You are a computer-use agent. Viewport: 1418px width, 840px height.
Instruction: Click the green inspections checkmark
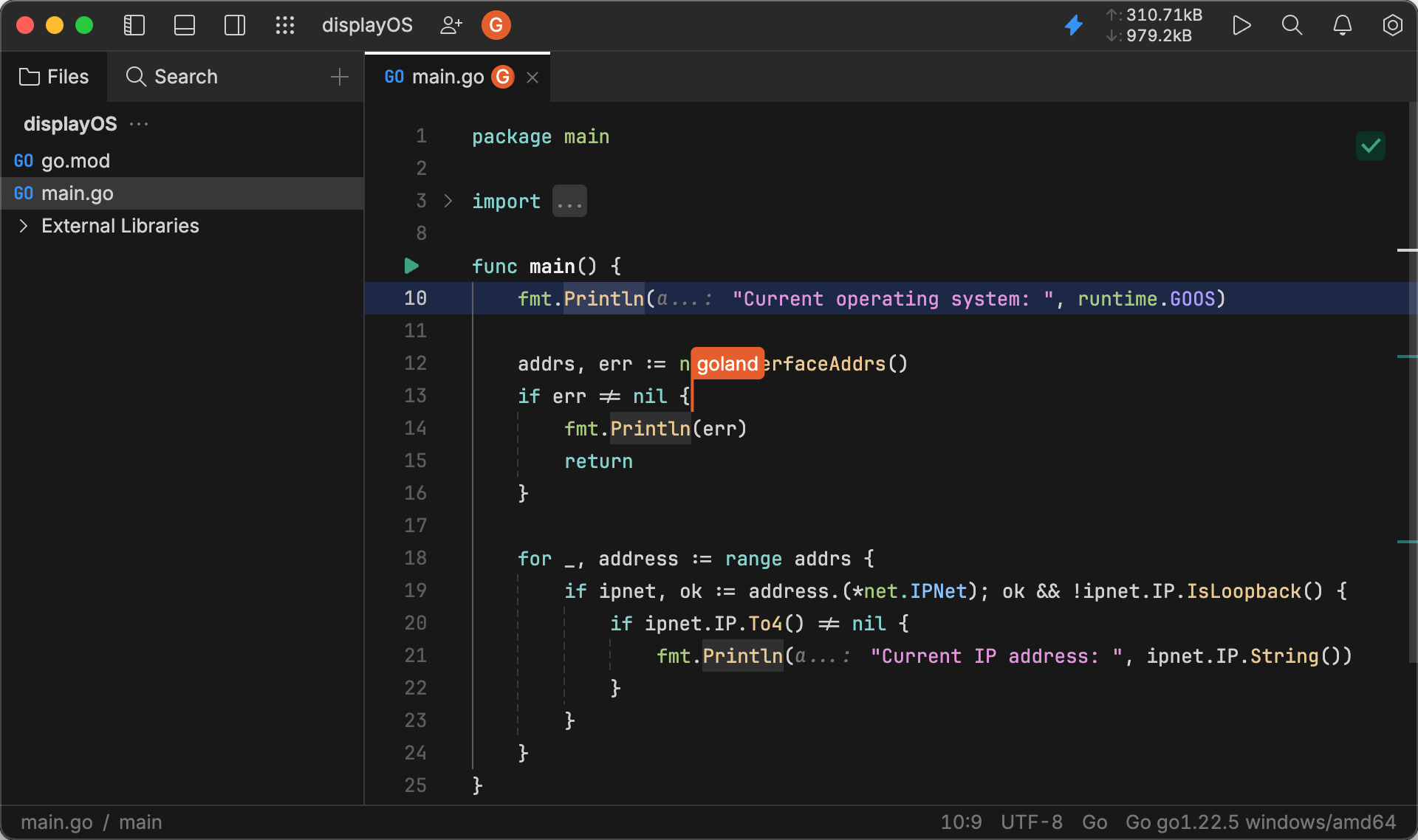1371,146
